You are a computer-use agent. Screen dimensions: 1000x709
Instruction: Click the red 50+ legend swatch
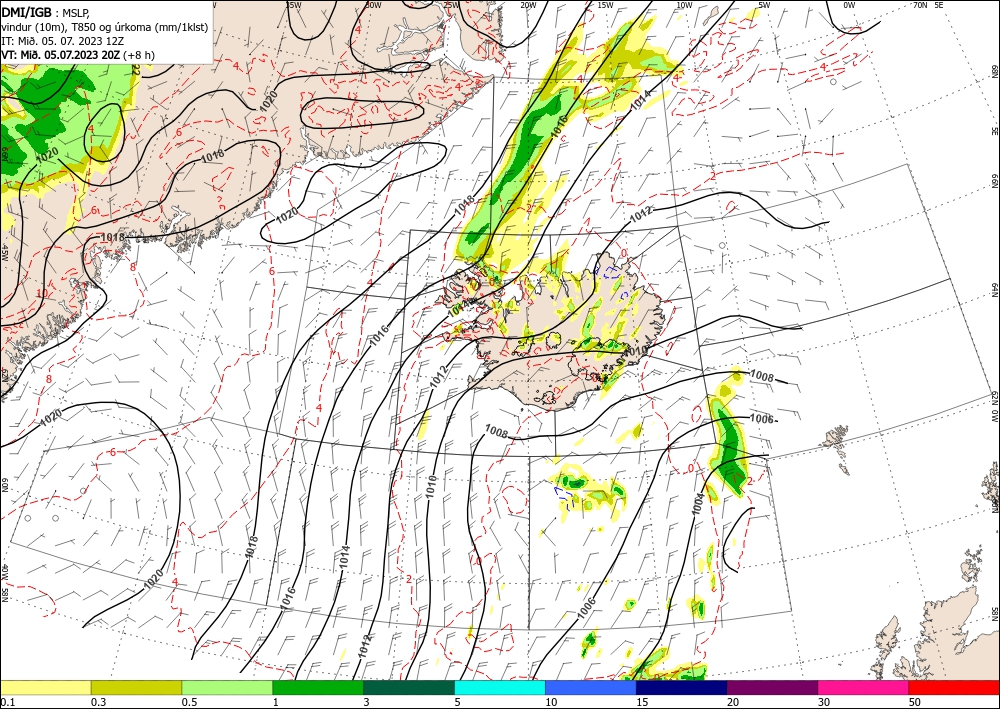click(954, 687)
